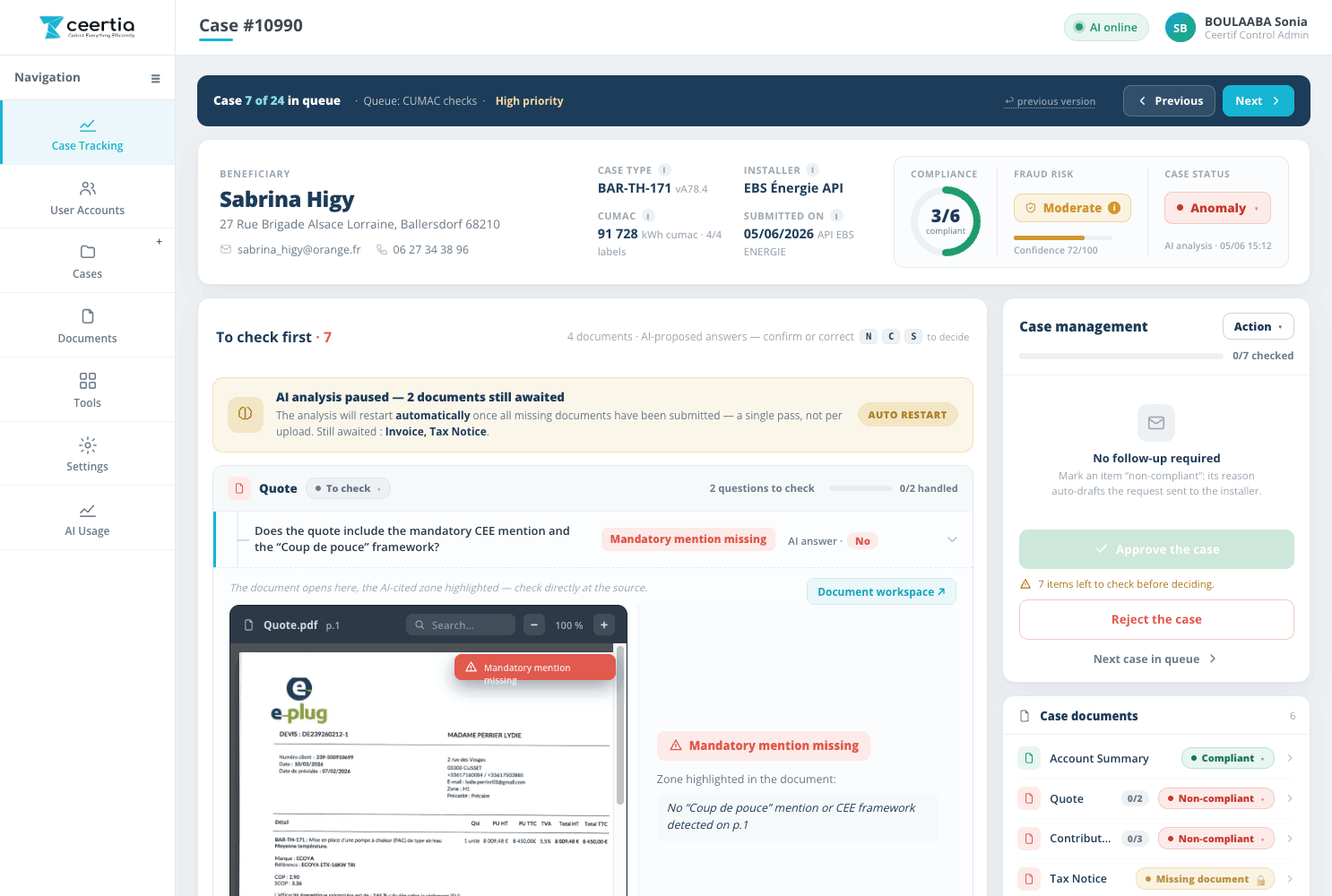Go to Next case in queue

point(1155,659)
